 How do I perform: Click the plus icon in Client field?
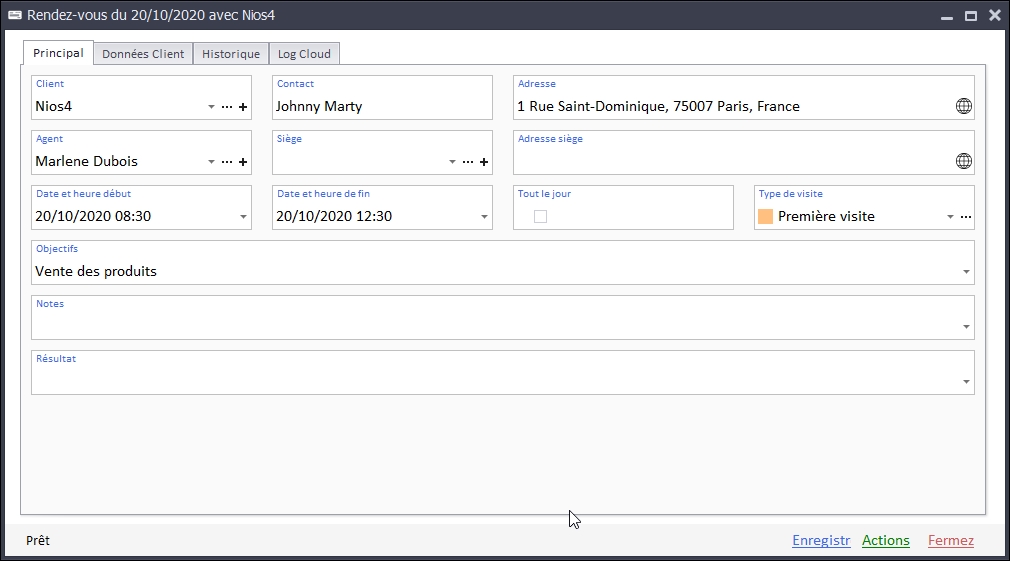coord(243,107)
